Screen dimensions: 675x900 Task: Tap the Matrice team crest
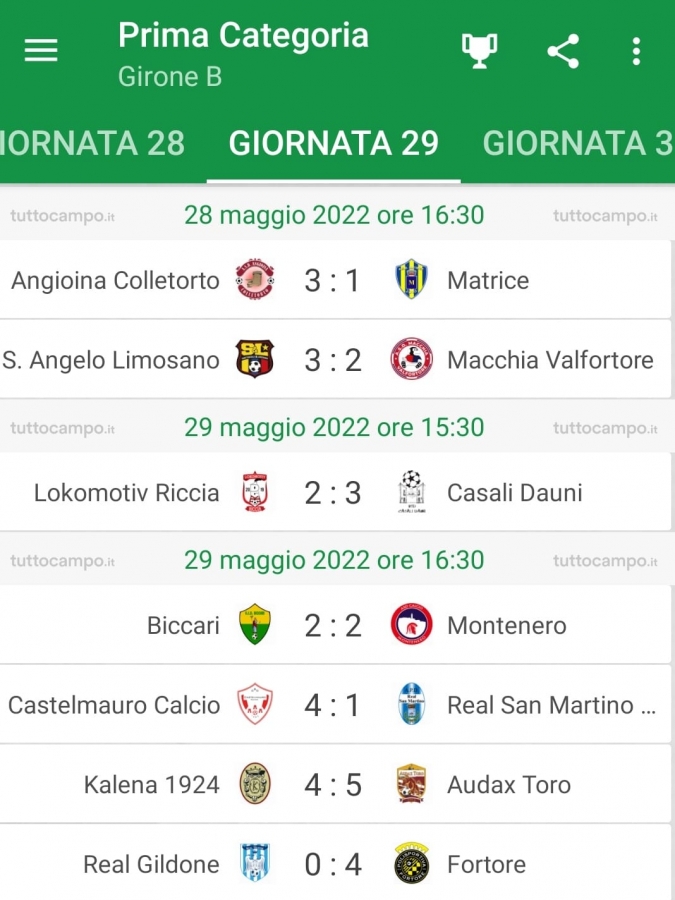coord(412,280)
